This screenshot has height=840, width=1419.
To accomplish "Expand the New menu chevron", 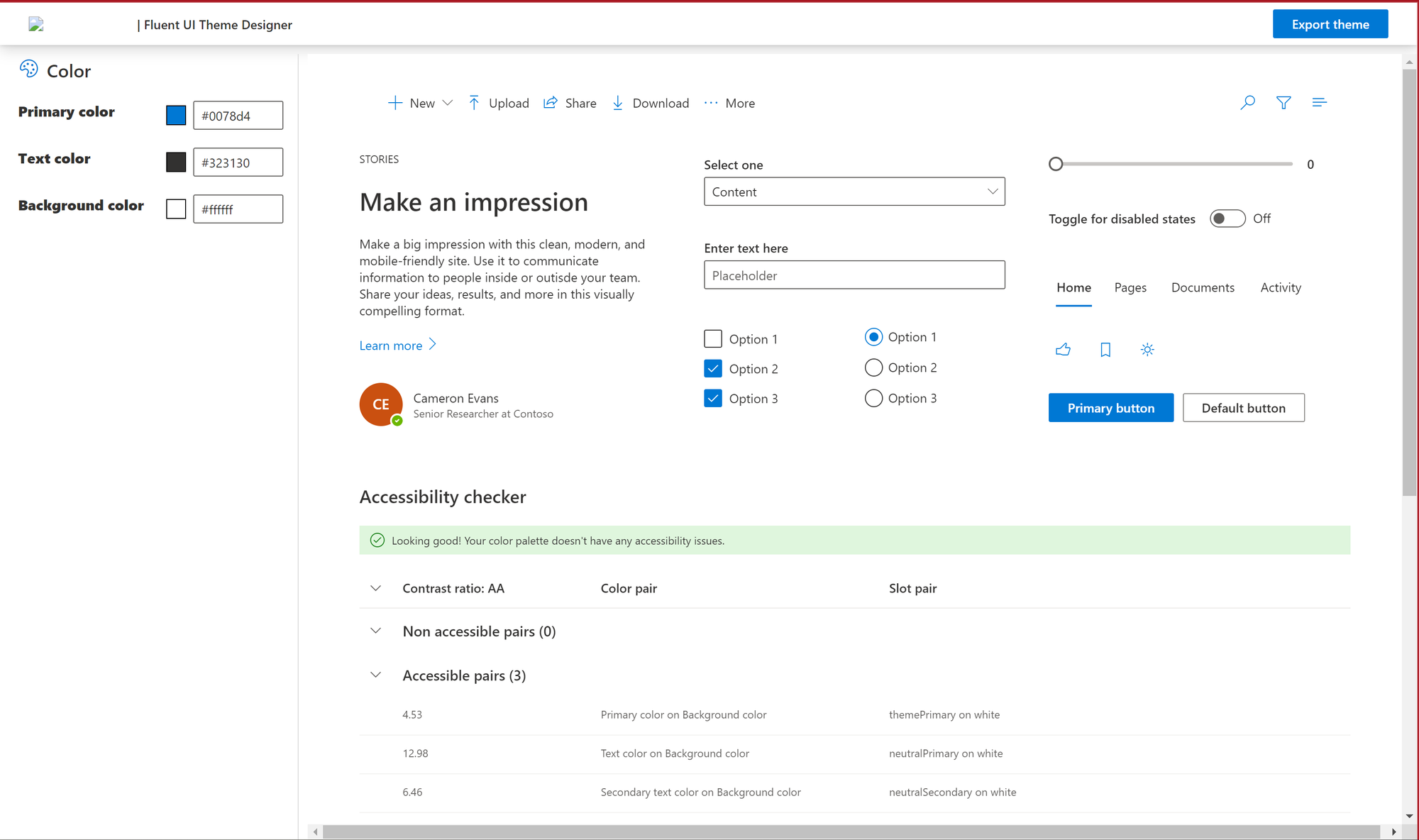I will coord(448,103).
